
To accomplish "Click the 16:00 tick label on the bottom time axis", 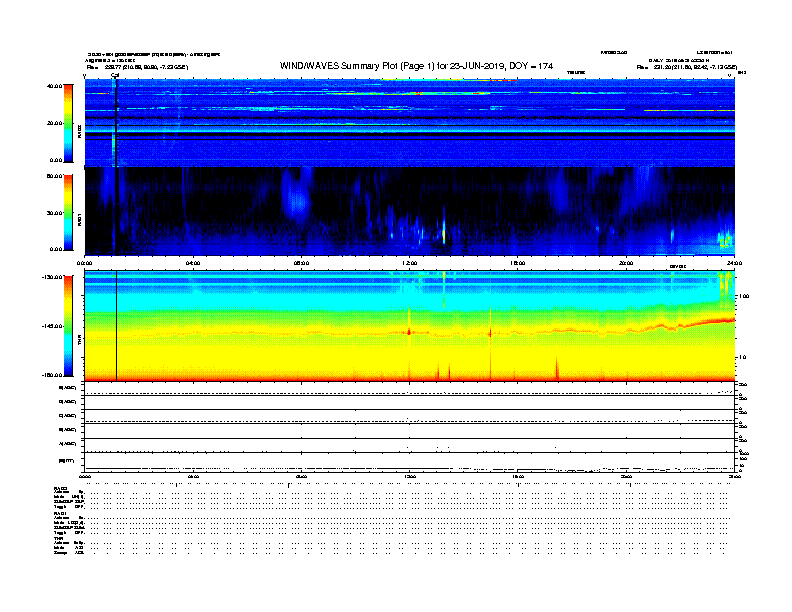I will click(x=518, y=476).
